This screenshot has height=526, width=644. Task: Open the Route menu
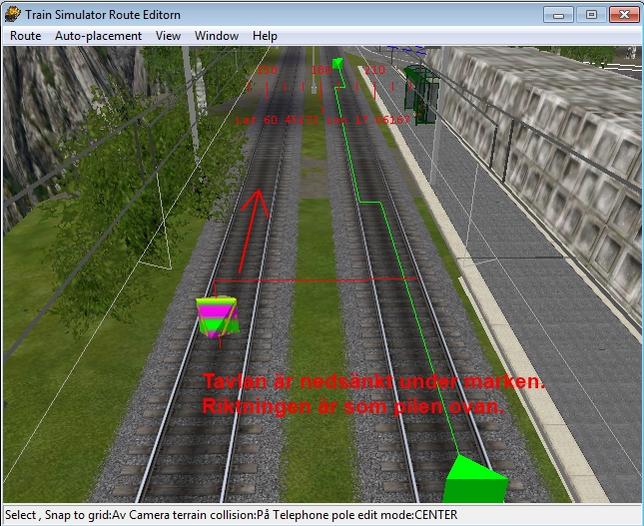(x=26, y=36)
